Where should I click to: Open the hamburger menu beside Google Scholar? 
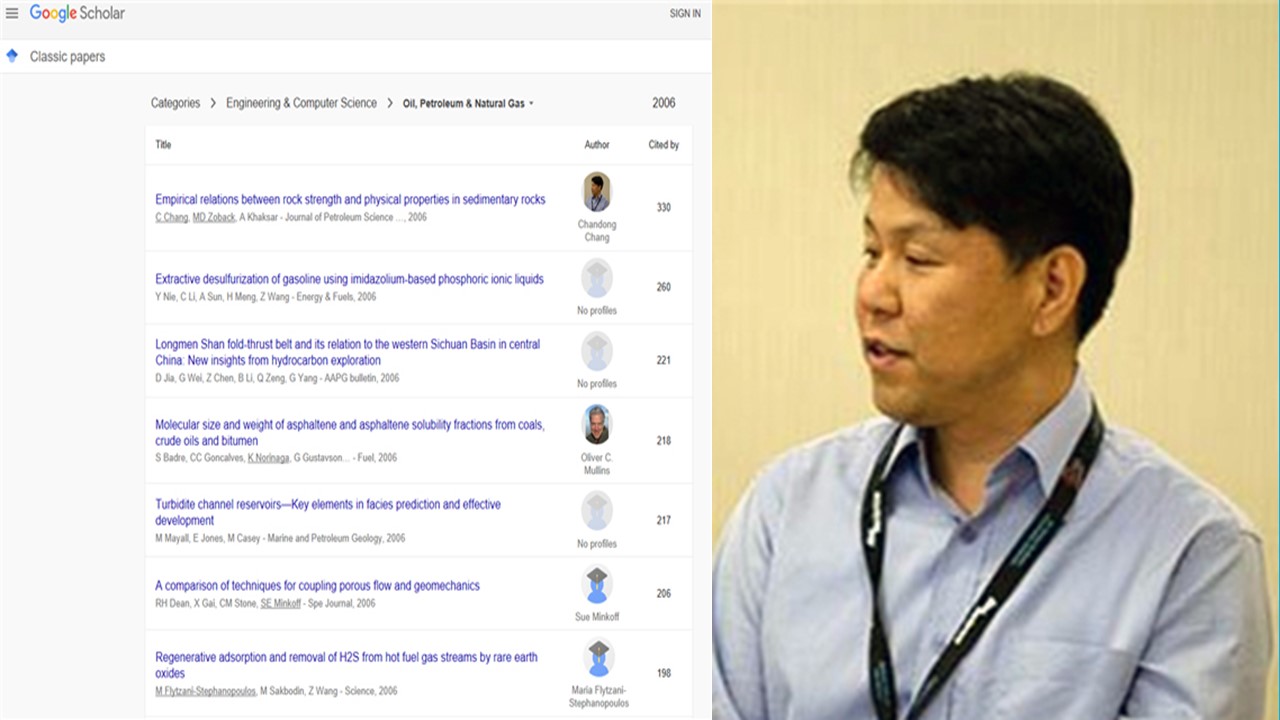pos(12,14)
